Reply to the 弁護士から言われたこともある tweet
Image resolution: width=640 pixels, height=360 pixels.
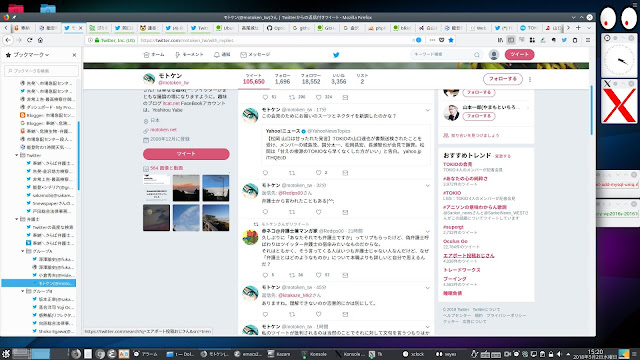[265, 212]
